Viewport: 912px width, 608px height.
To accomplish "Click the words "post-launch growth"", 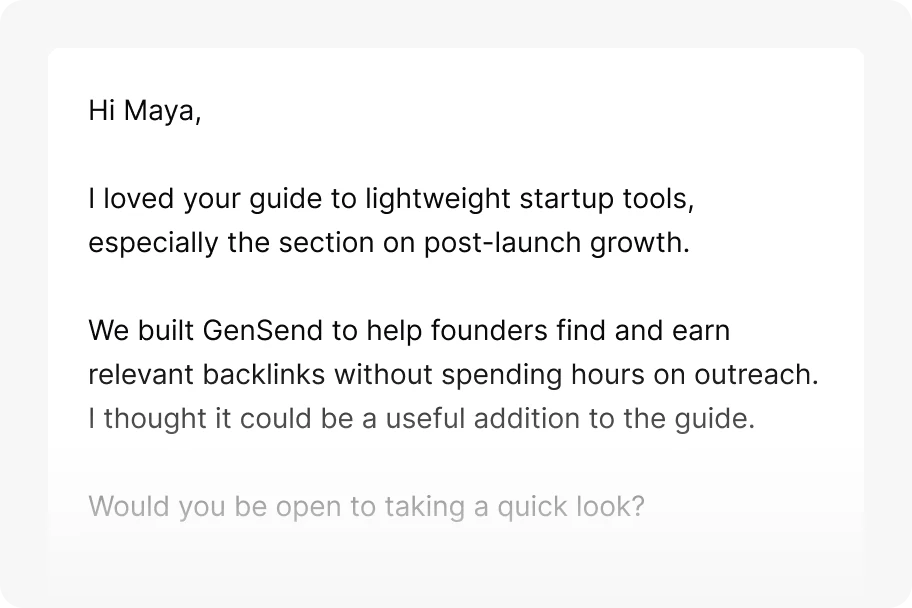I will click(553, 243).
